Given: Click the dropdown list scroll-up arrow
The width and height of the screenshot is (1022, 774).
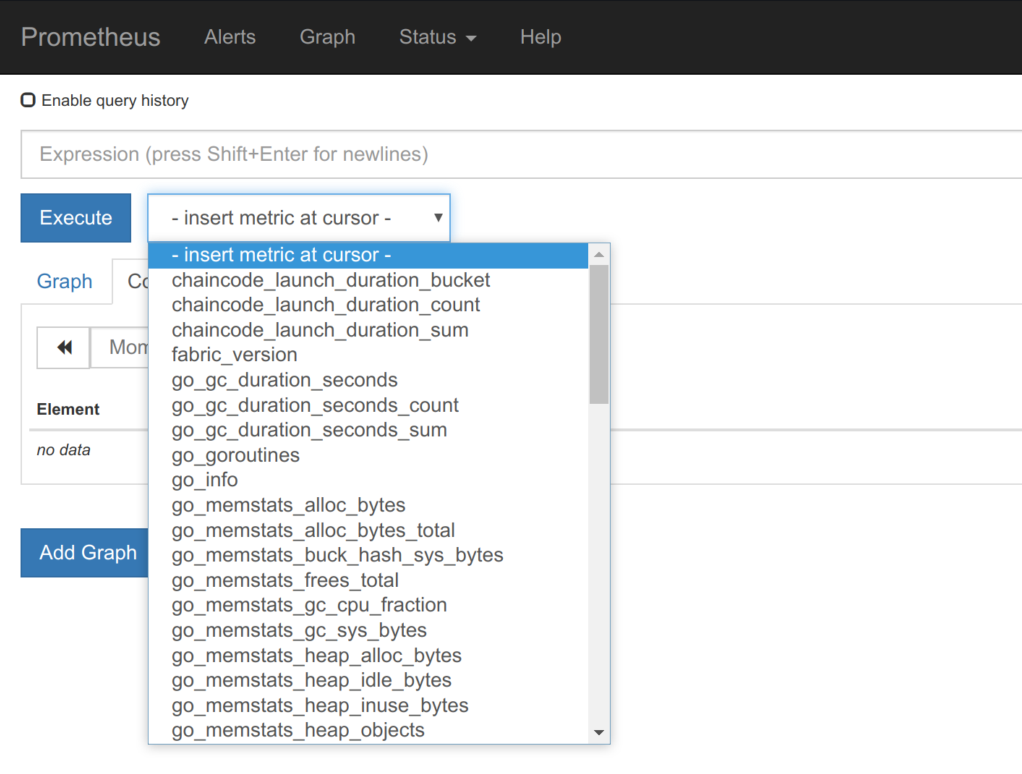Looking at the screenshot, I should pyautogui.click(x=599, y=255).
